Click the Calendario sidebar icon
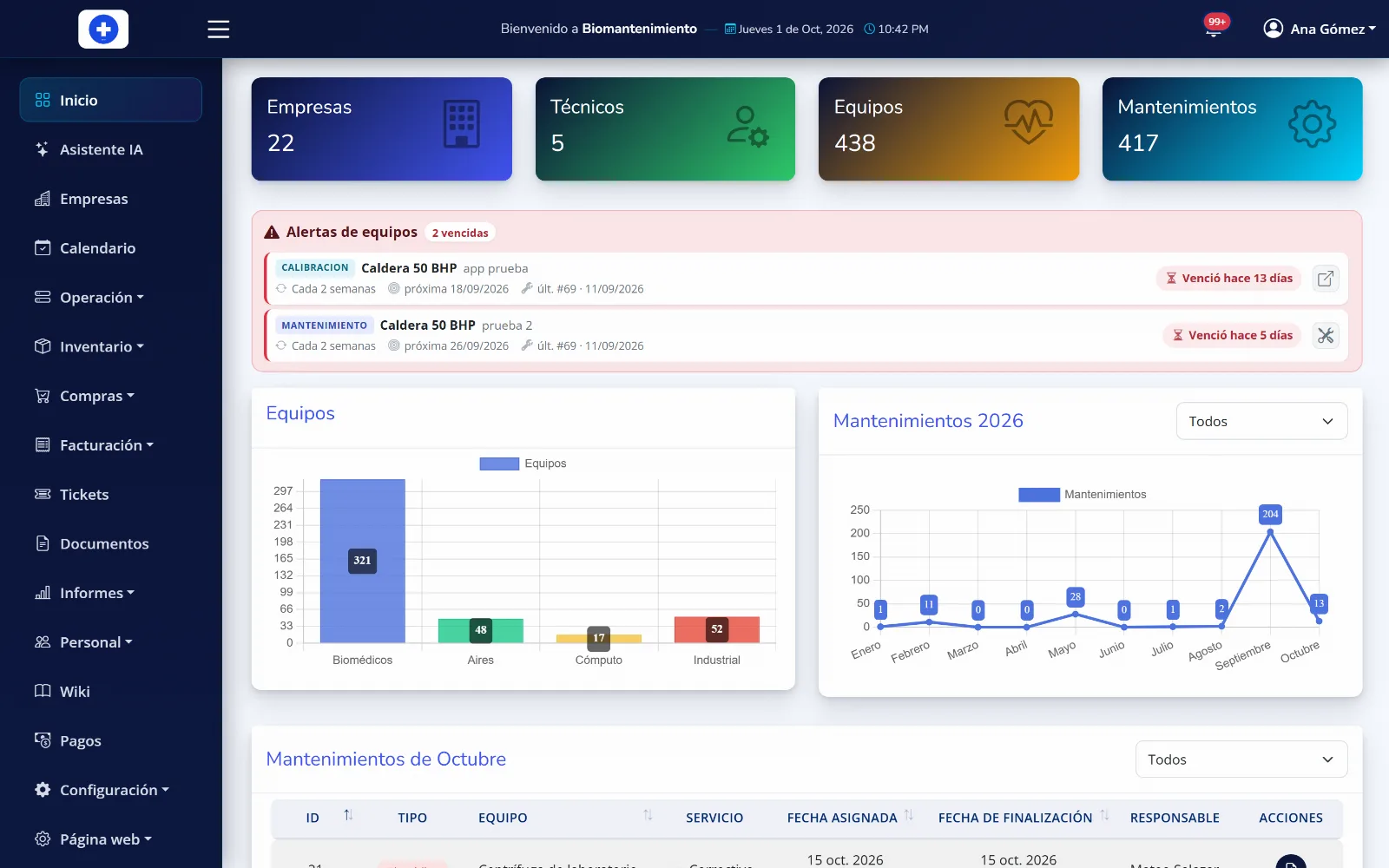Viewport: 1389px width, 868px height. 43,247
